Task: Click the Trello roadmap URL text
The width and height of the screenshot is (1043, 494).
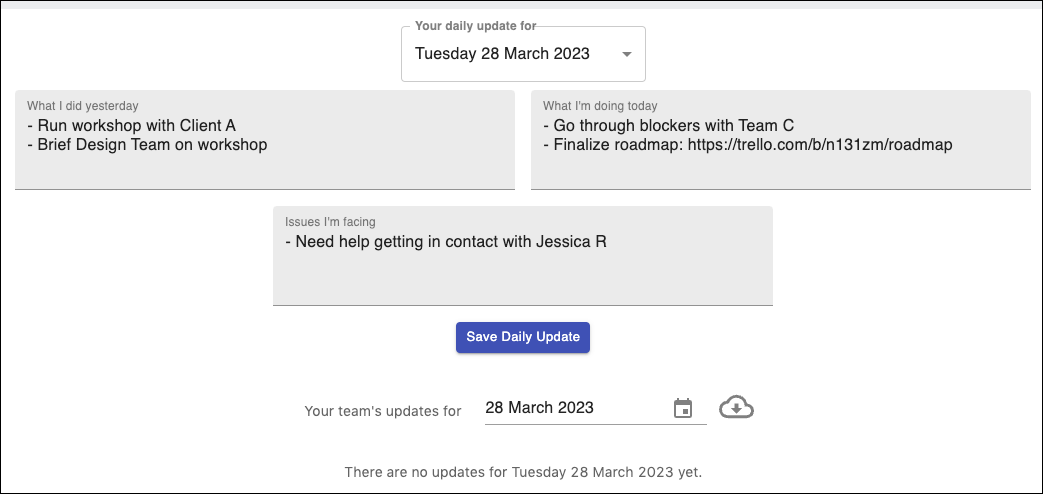Action: click(820, 145)
